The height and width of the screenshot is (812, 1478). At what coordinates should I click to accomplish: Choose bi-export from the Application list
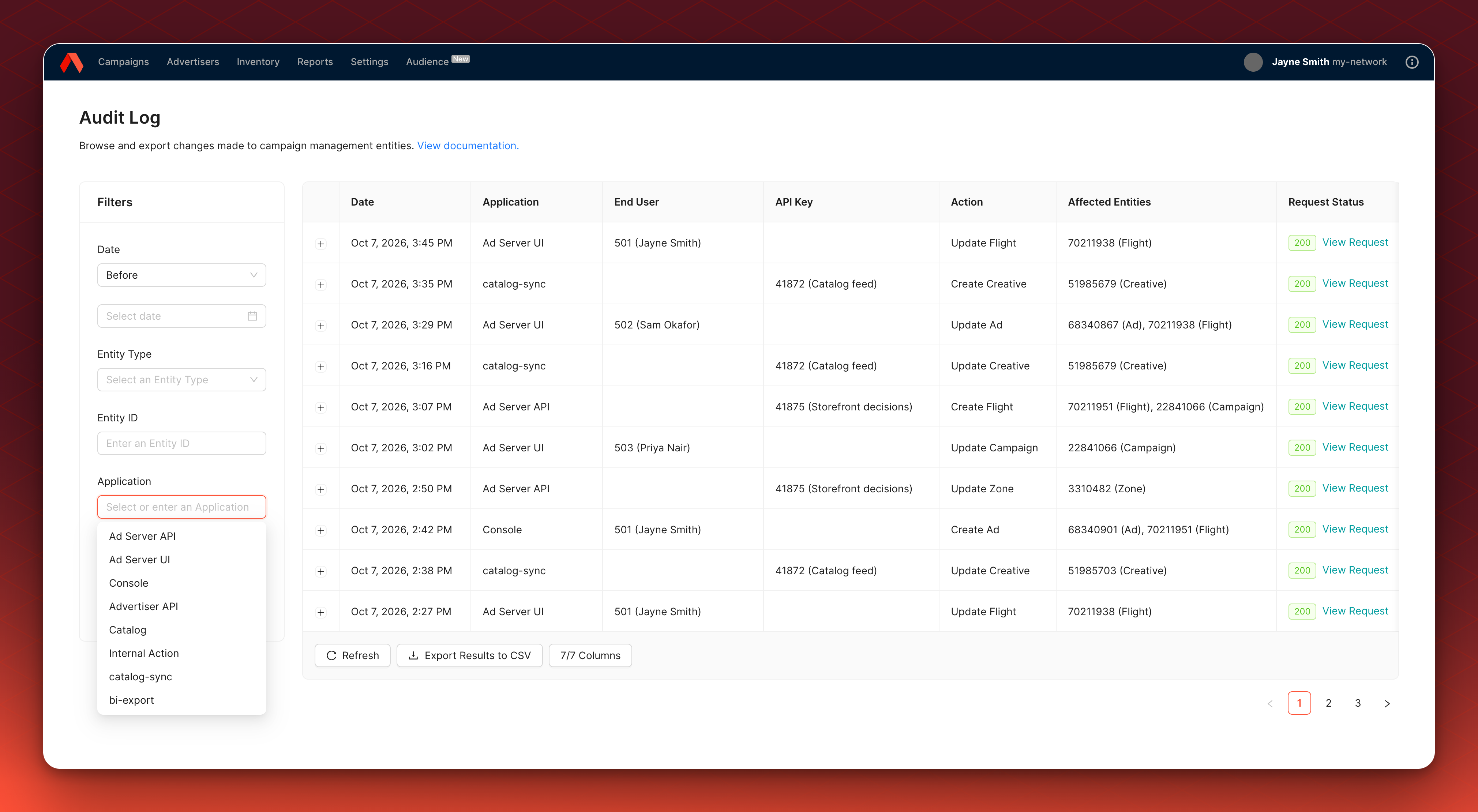(x=181, y=700)
